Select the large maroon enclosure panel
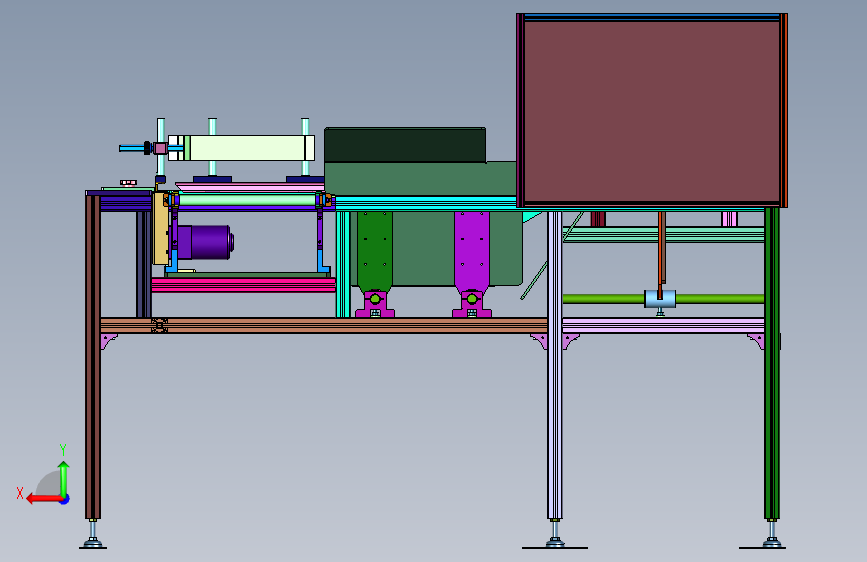Image resolution: width=867 pixels, height=562 pixels. [x=651, y=112]
